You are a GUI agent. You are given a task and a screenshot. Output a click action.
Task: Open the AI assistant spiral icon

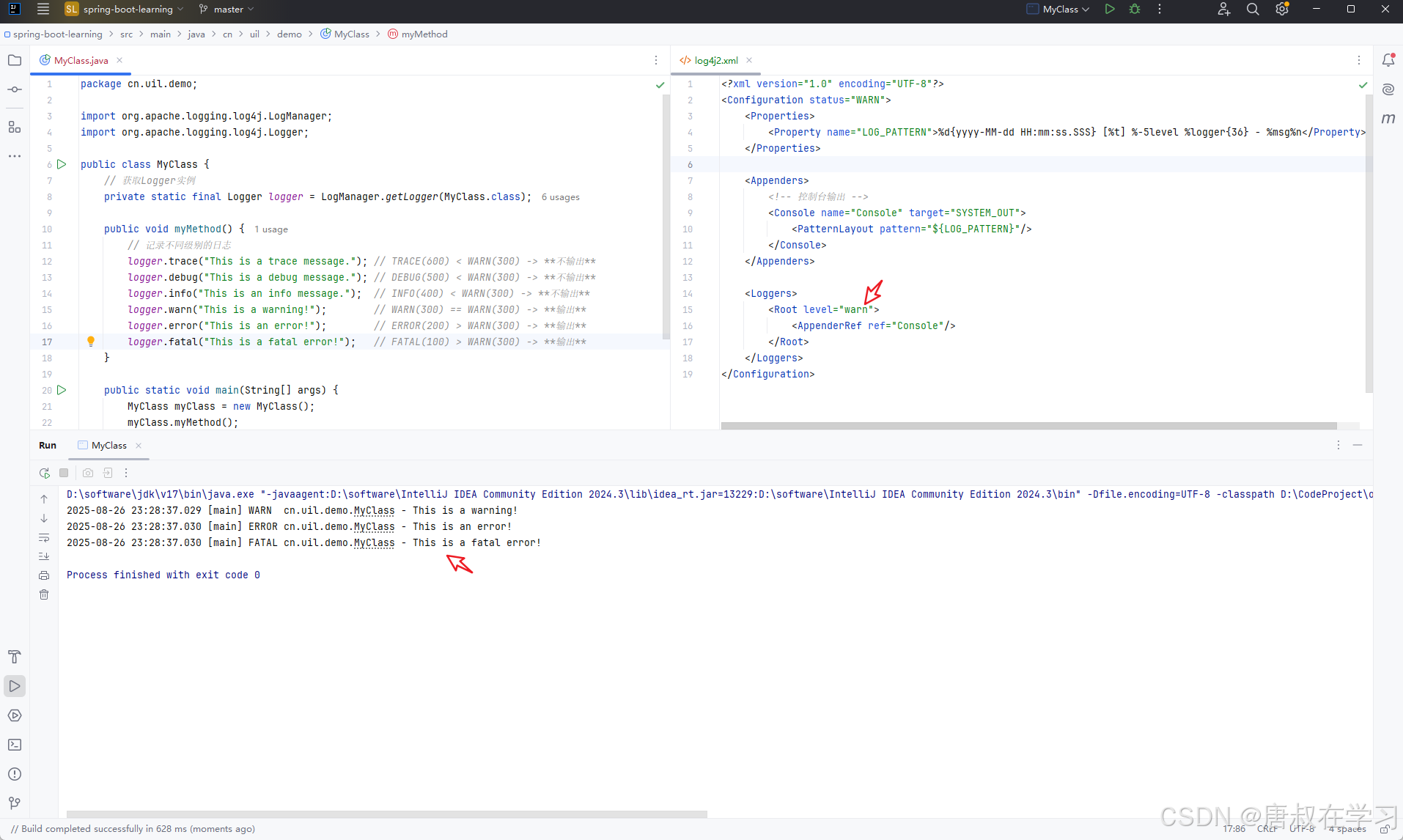click(1388, 89)
